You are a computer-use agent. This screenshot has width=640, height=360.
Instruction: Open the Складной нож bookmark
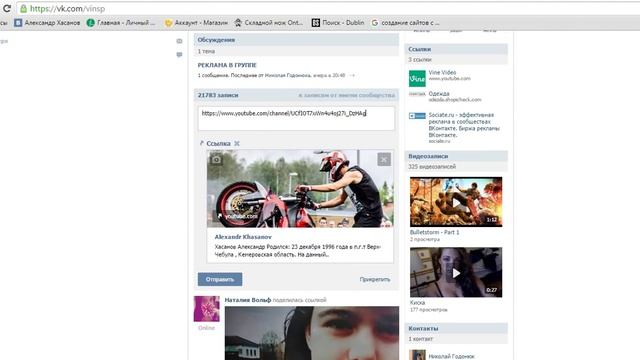(x=269, y=23)
